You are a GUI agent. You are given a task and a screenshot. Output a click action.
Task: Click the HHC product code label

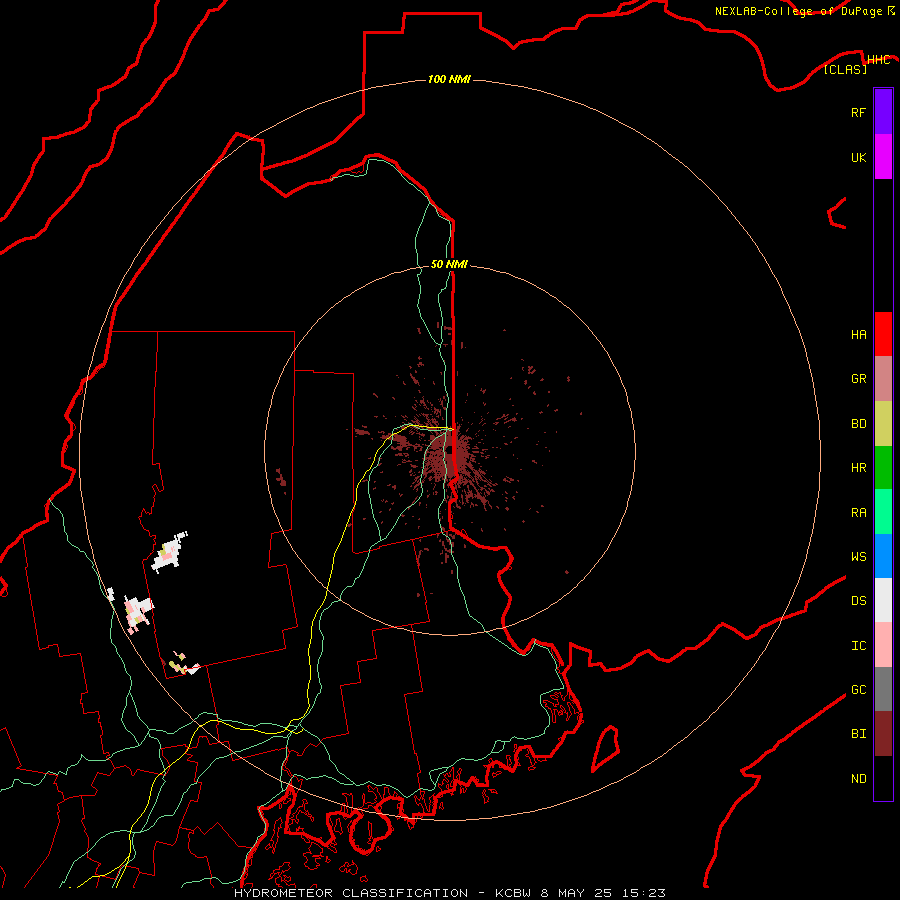click(878, 60)
